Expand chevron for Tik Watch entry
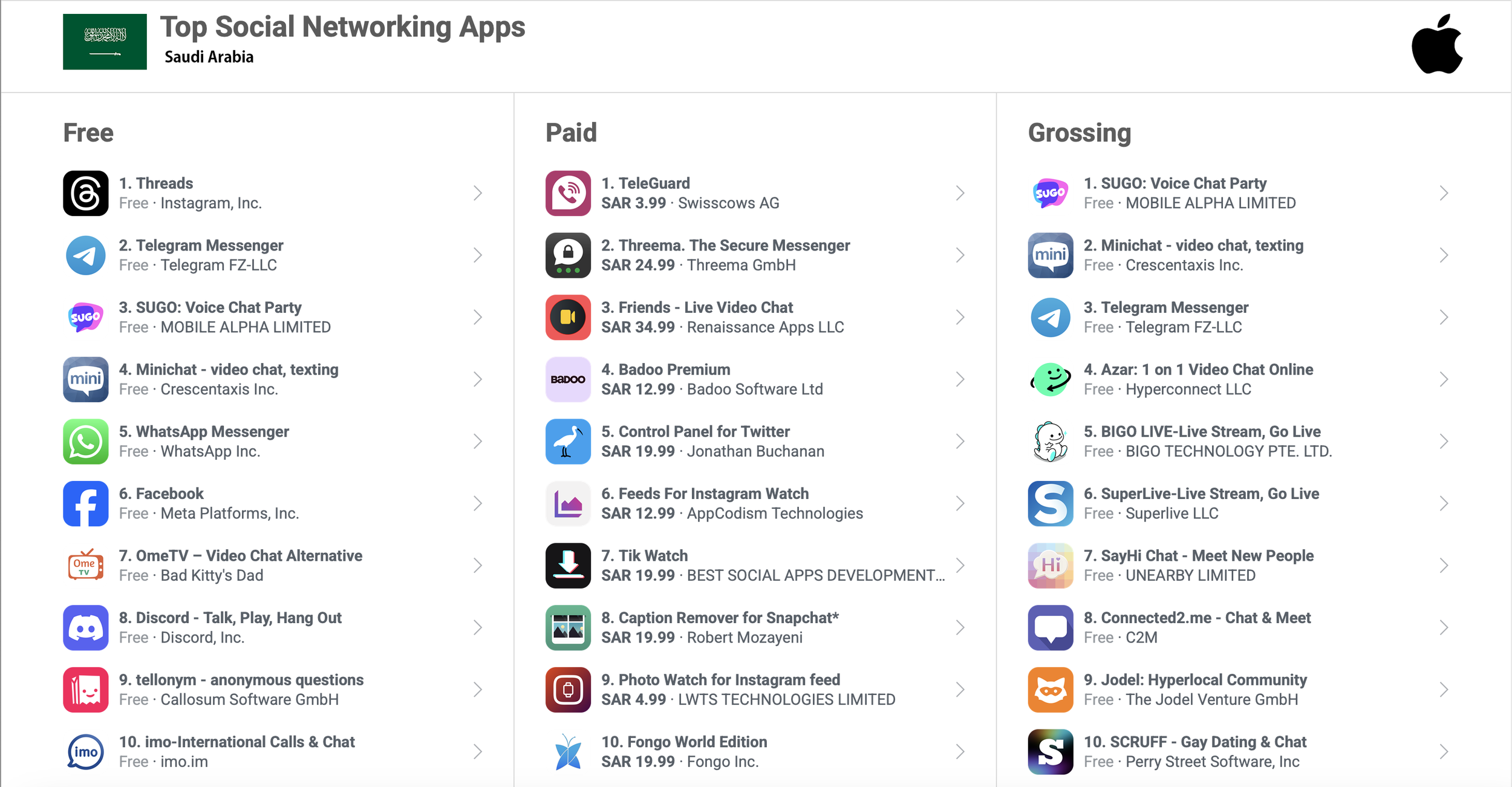Screen dimensions: 1512x787 coord(960,565)
